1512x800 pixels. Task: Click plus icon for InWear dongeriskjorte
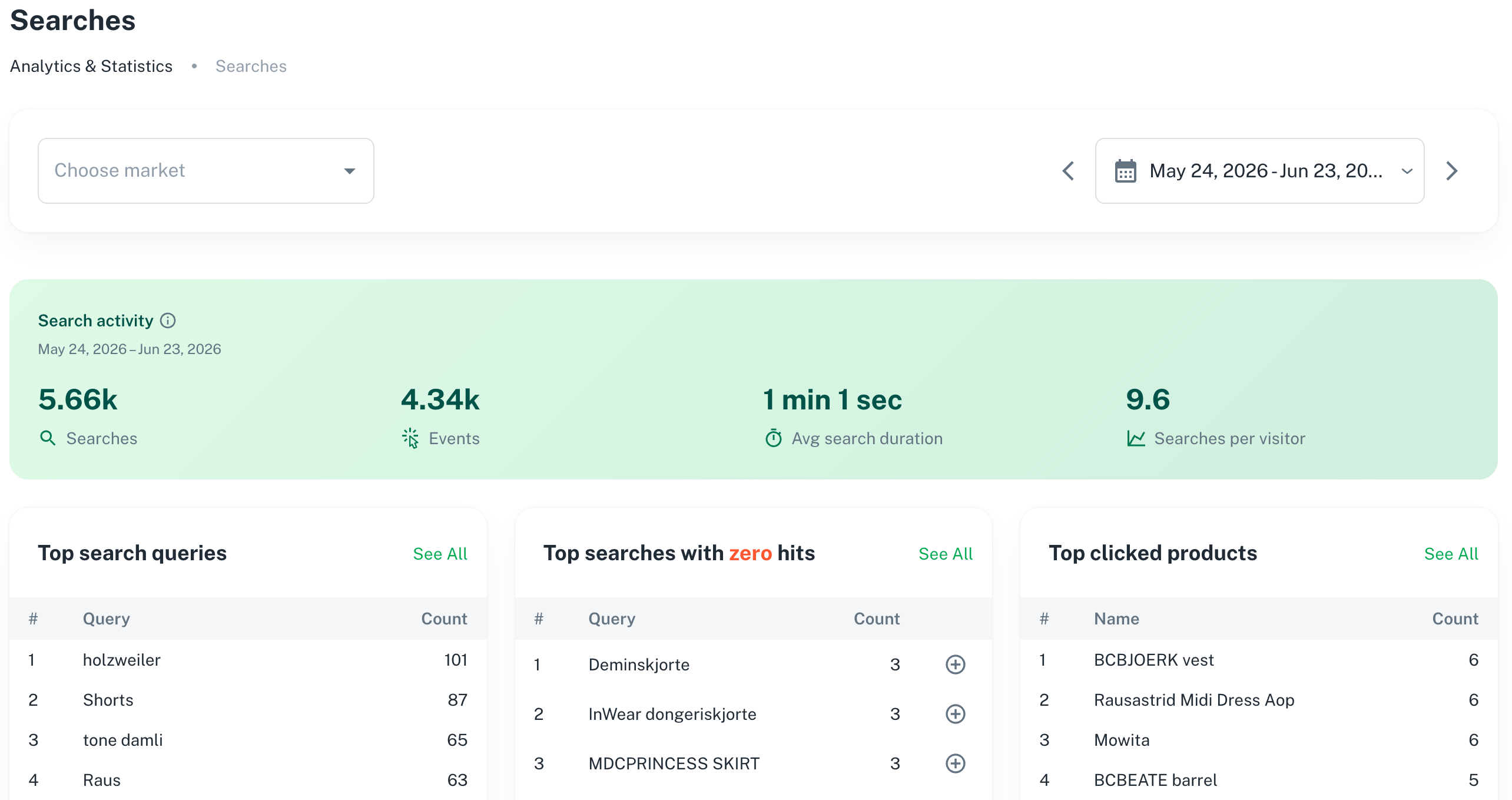click(x=955, y=714)
